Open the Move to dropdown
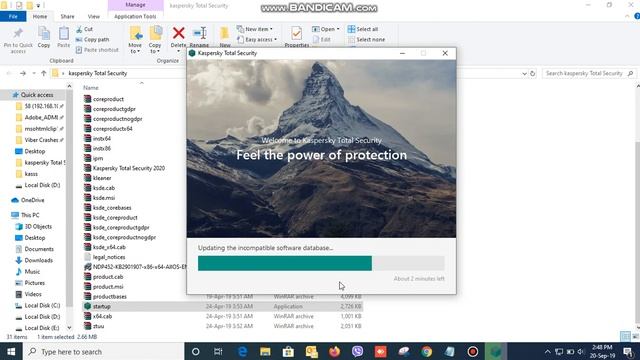 tap(135, 40)
